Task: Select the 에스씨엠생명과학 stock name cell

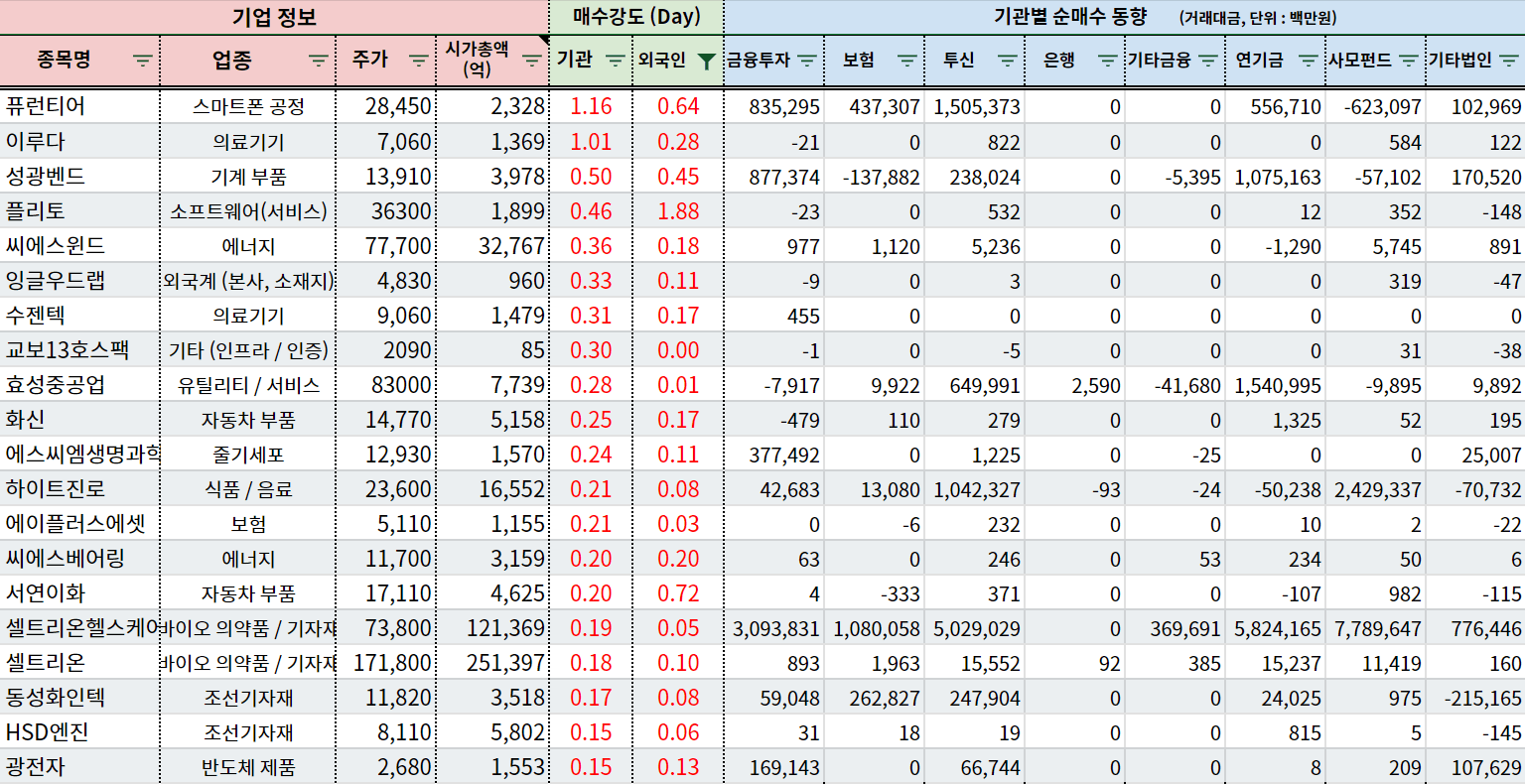Action: click(x=79, y=454)
